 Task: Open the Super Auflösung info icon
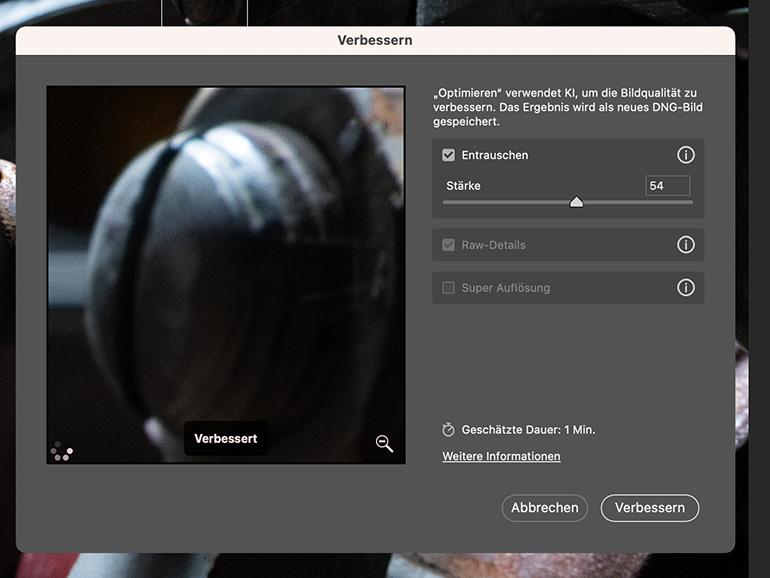685,288
